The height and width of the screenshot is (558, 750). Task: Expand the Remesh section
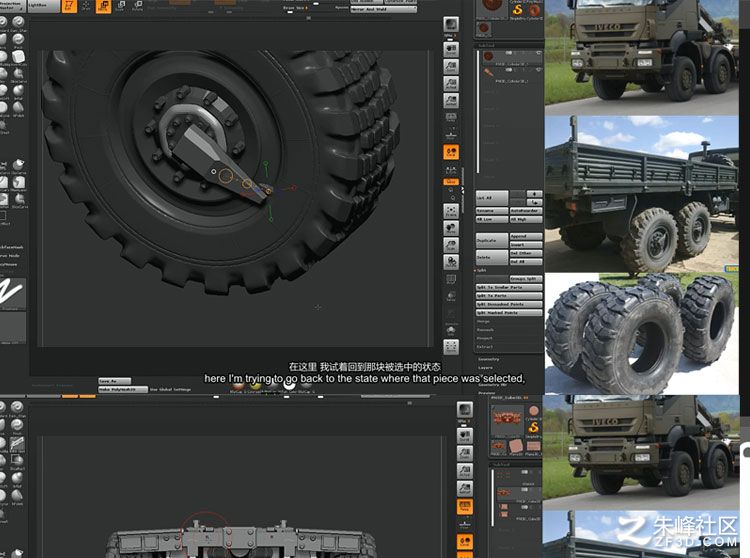tap(485, 330)
